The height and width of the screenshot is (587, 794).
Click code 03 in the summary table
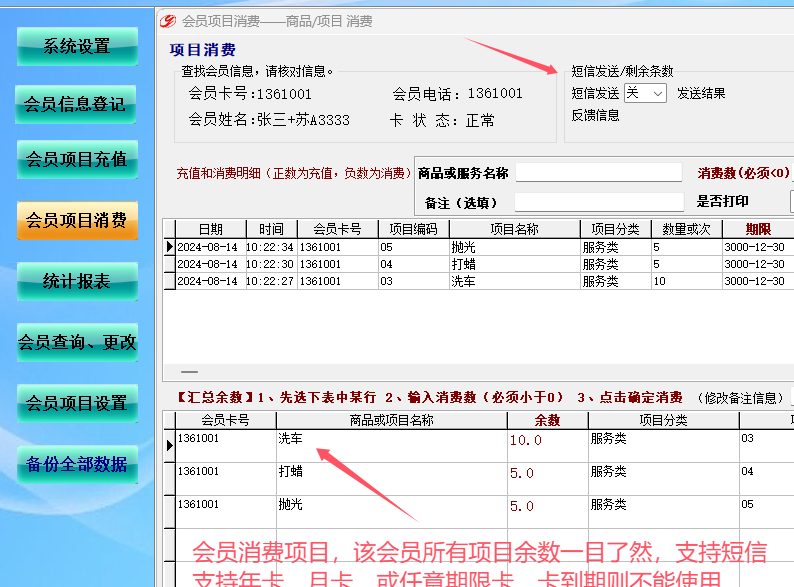pos(747,438)
